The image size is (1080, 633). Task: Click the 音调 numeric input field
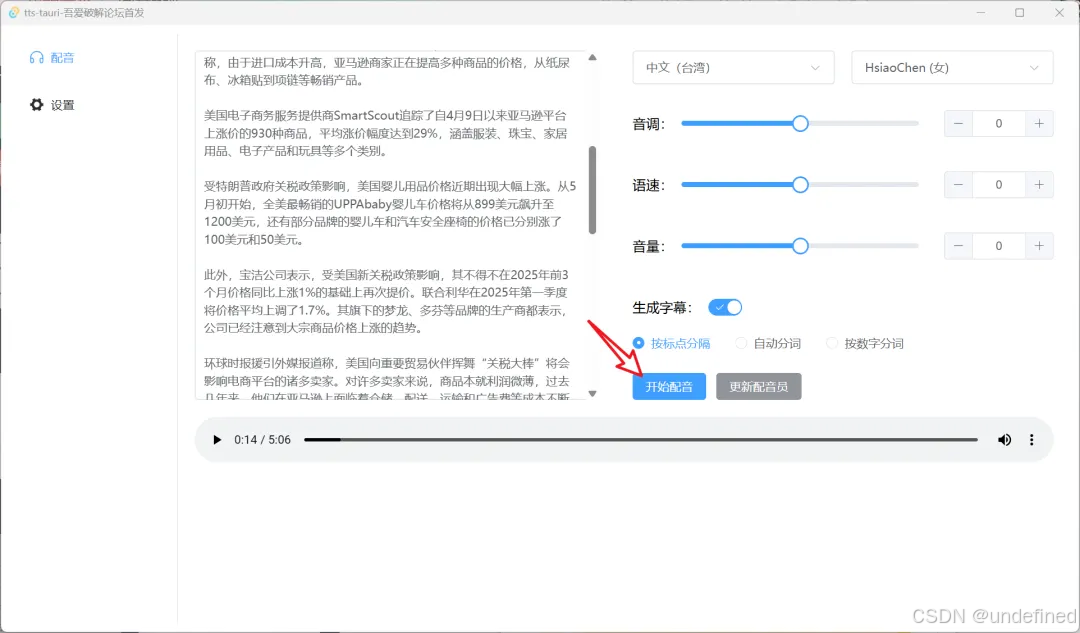click(999, 123)
